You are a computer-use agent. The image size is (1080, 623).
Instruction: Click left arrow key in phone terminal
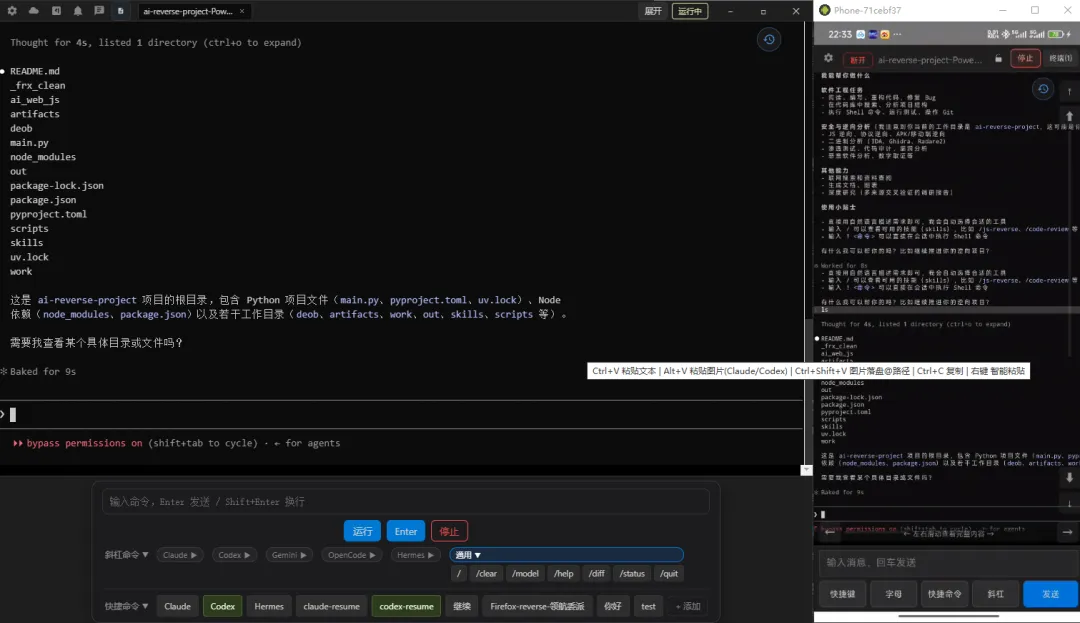click(x=830, y=532)
